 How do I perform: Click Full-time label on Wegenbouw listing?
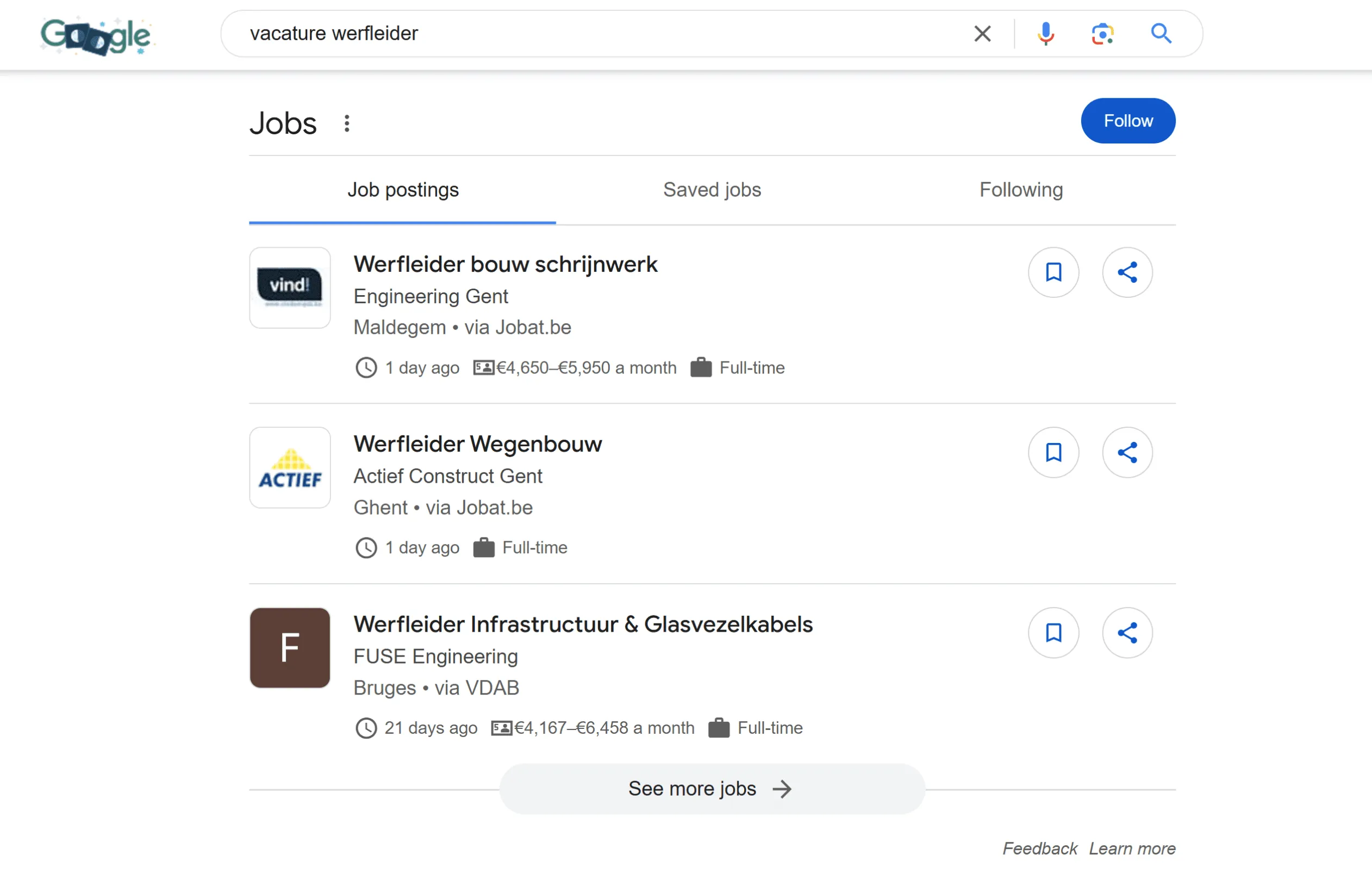(x=534, y=547)
